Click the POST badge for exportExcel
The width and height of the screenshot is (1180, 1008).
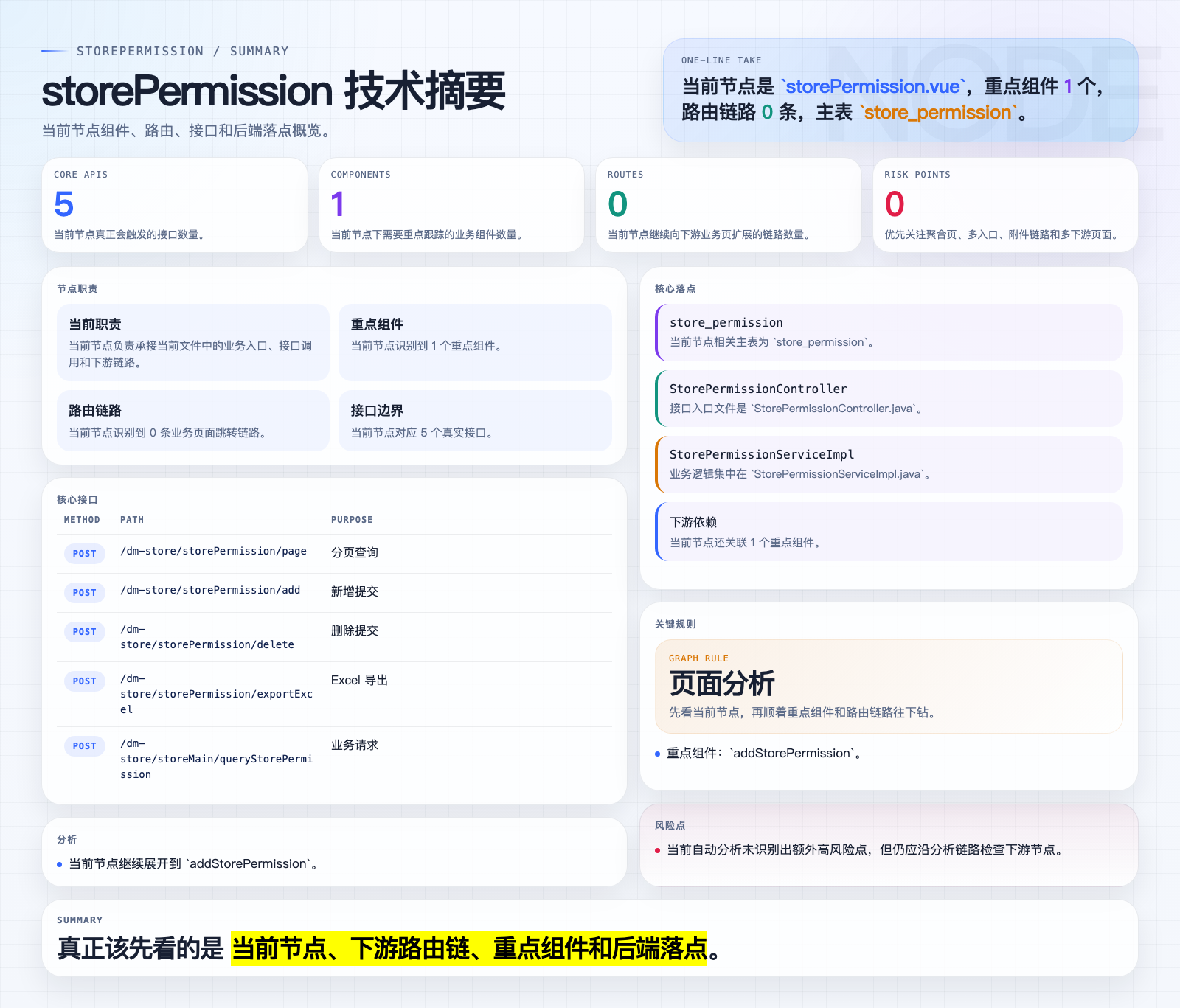tap(85, 681)
